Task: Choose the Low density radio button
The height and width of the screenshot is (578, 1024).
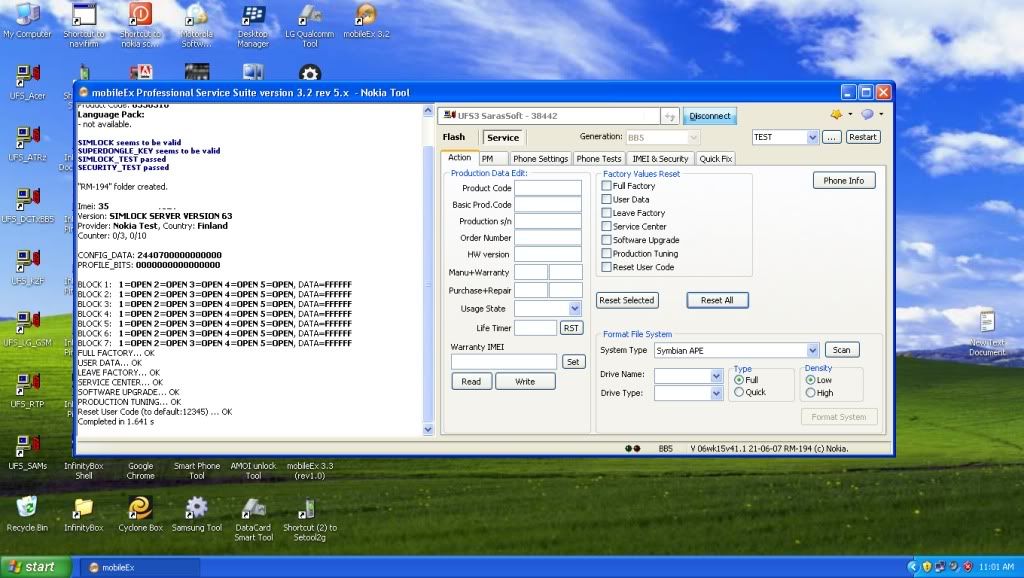Action: pyautogui.click(x=810, y=379)
